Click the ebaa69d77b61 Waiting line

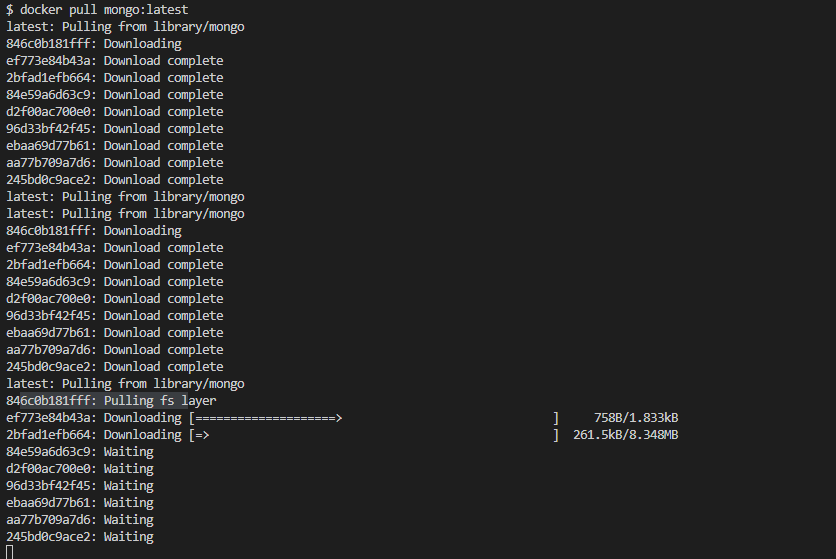click(x=80, y=503)
